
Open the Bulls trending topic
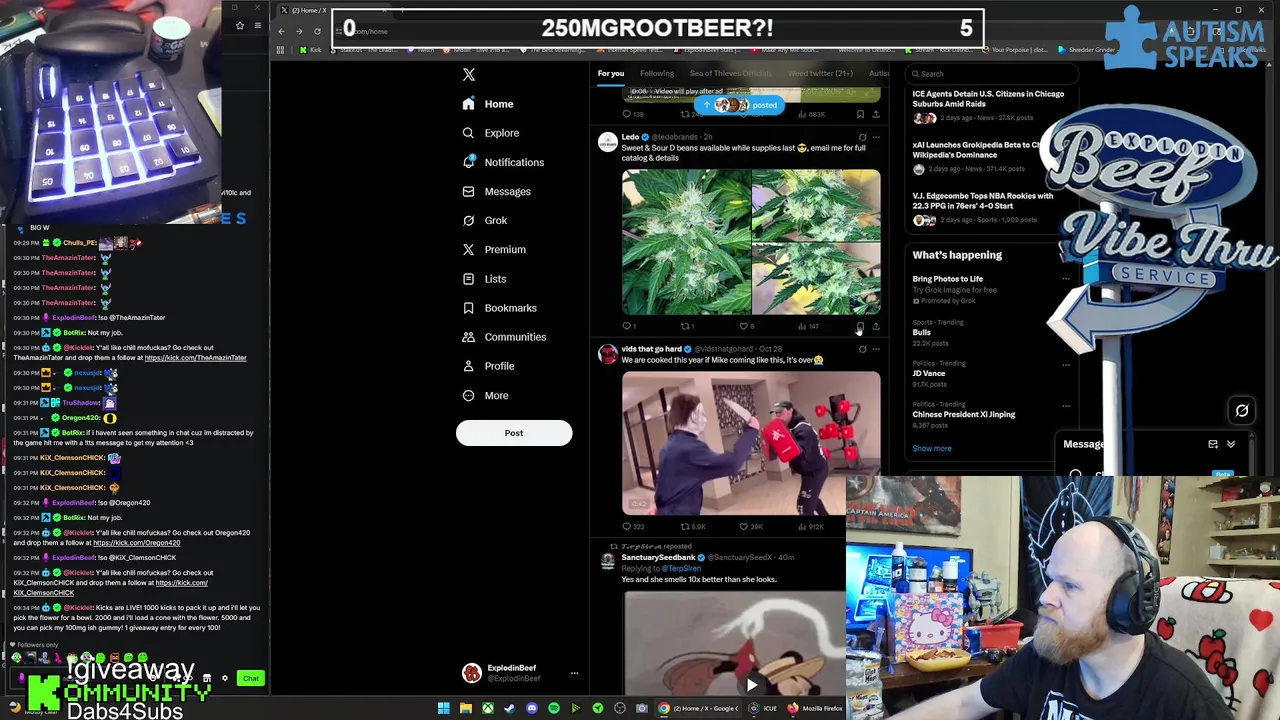point(921,332)
